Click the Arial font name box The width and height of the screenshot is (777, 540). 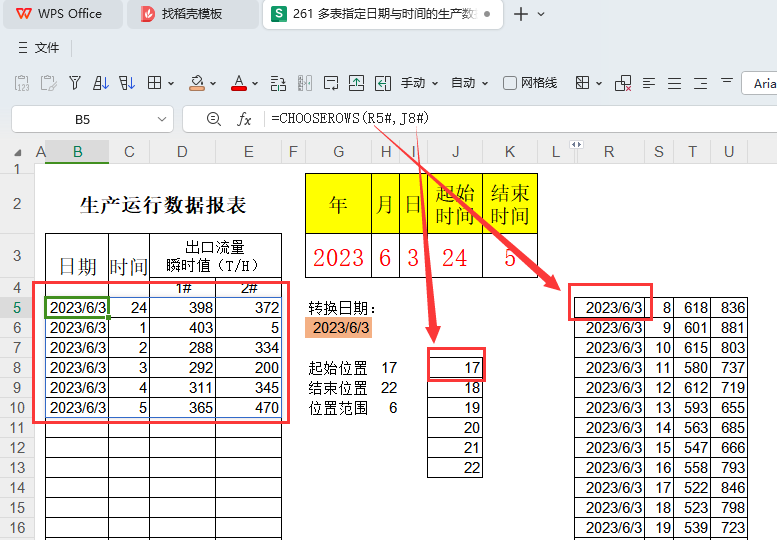coord(759,83)
